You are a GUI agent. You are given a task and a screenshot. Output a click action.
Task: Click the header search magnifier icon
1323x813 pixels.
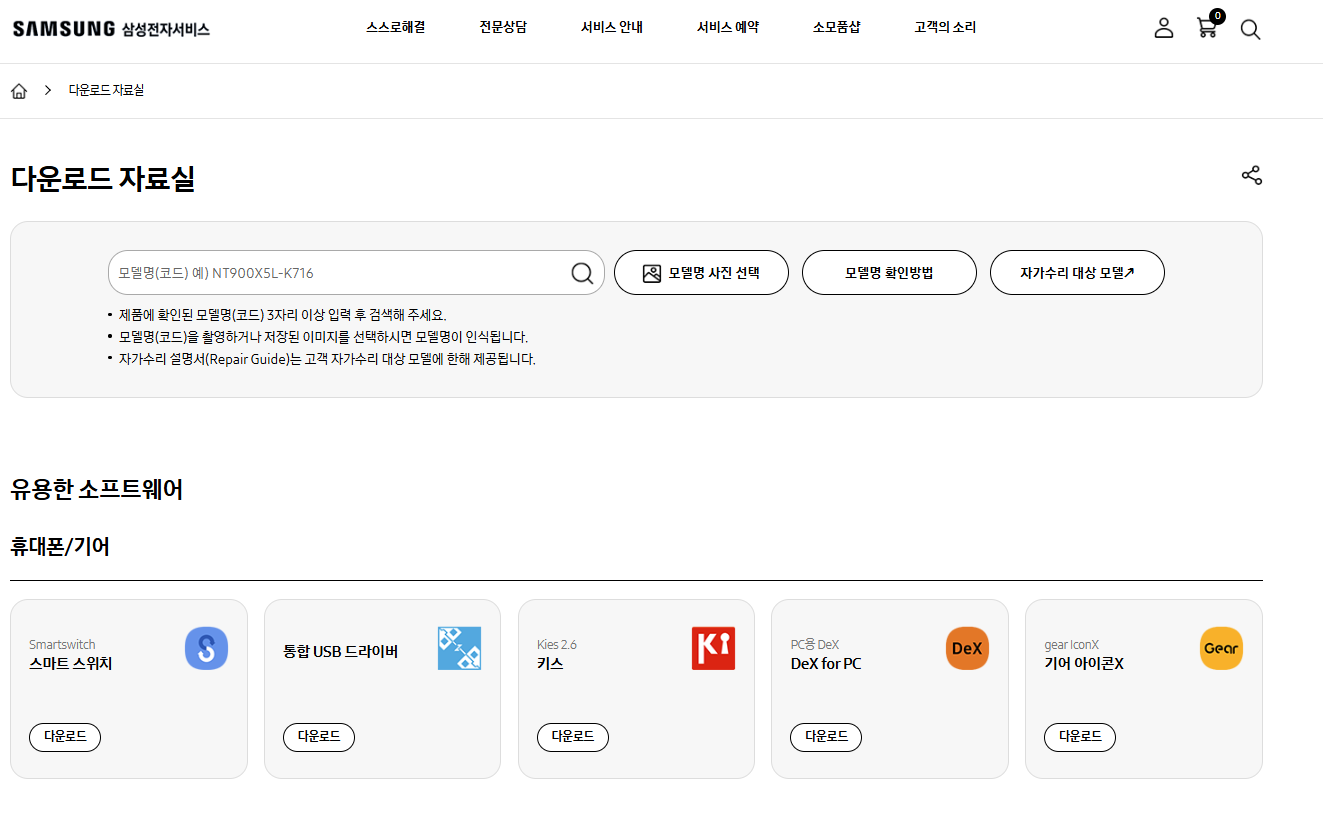[x=1250, y=29]
